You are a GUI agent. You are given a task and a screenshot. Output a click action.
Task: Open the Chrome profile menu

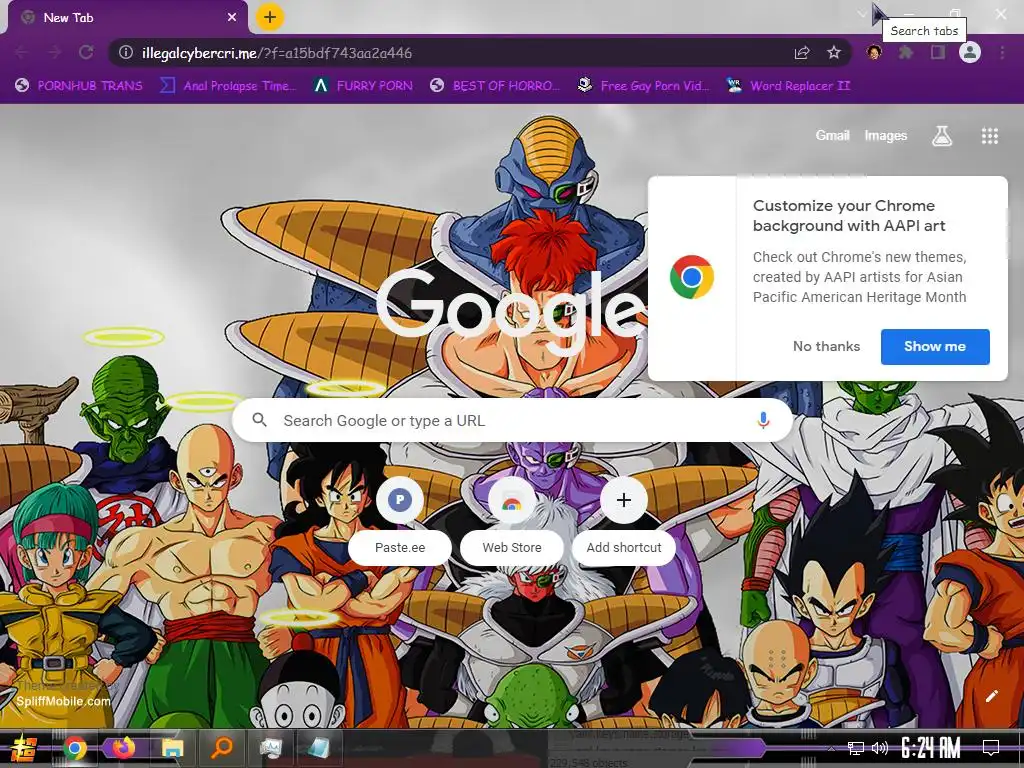pyautogui.click(x=970, y=52)
